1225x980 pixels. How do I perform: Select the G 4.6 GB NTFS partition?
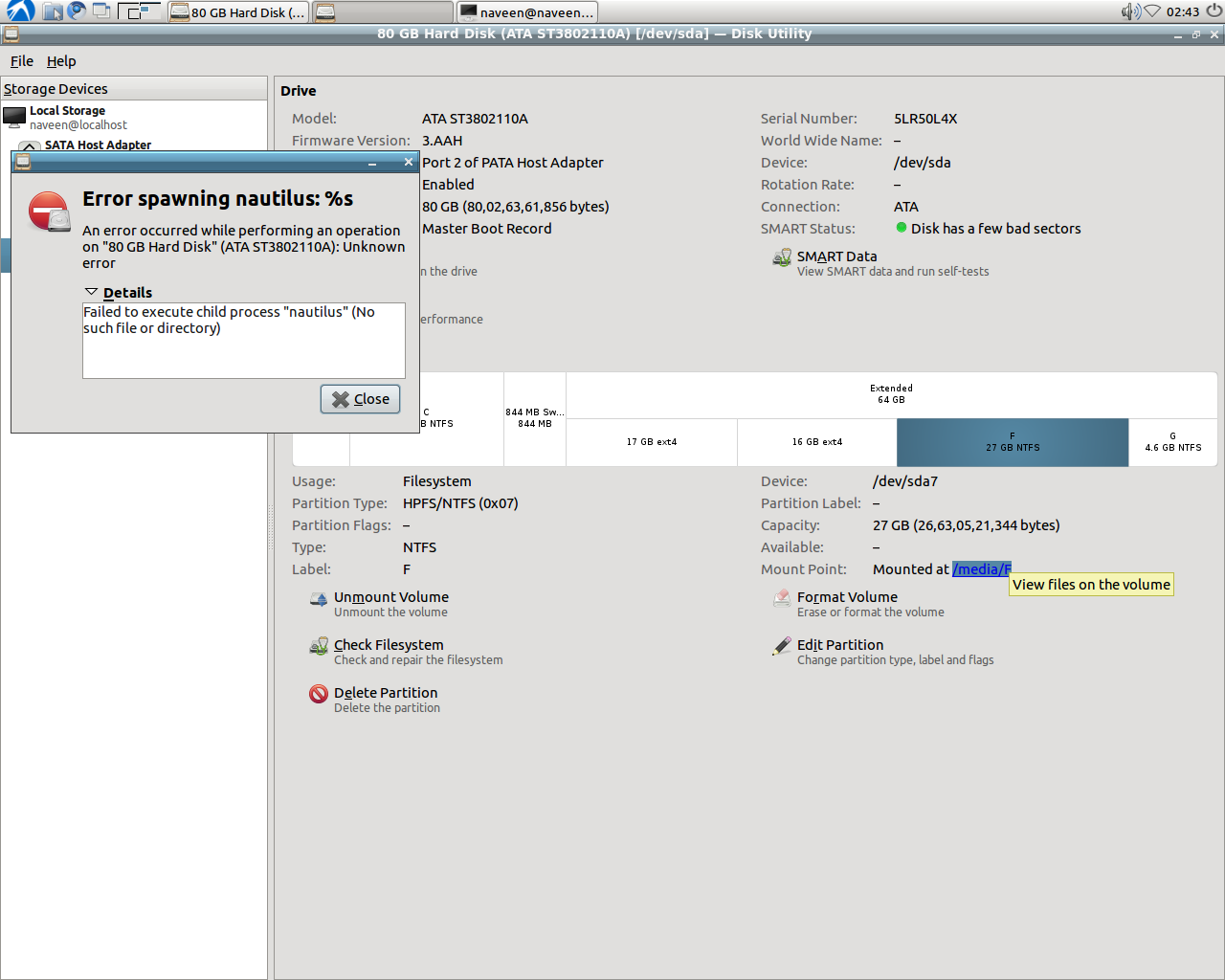[1172, 442]
